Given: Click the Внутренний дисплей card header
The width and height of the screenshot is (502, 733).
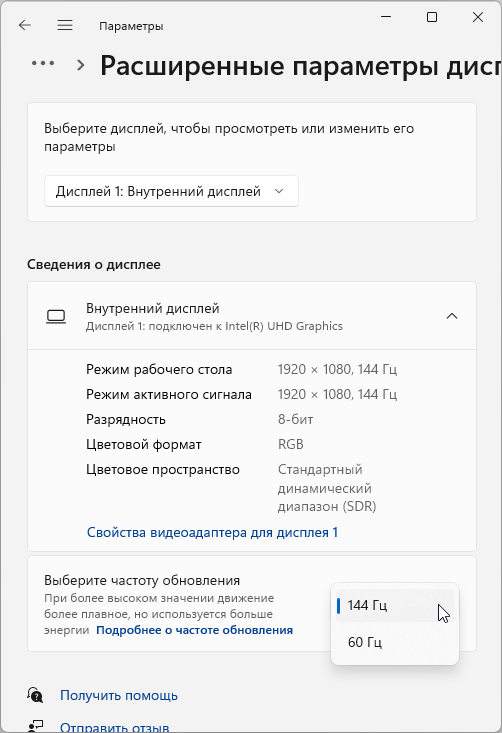Looking at the screenshot, I should pyautogui.click(x=252, y=316).
